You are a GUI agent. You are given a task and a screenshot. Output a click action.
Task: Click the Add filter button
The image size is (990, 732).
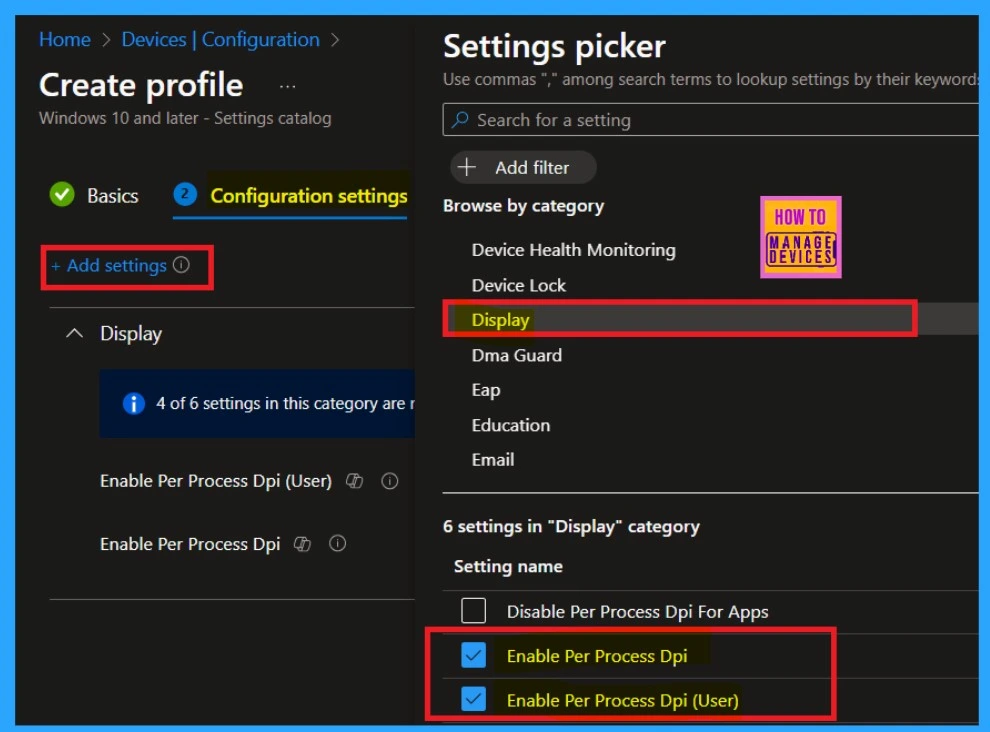(523, 167)
